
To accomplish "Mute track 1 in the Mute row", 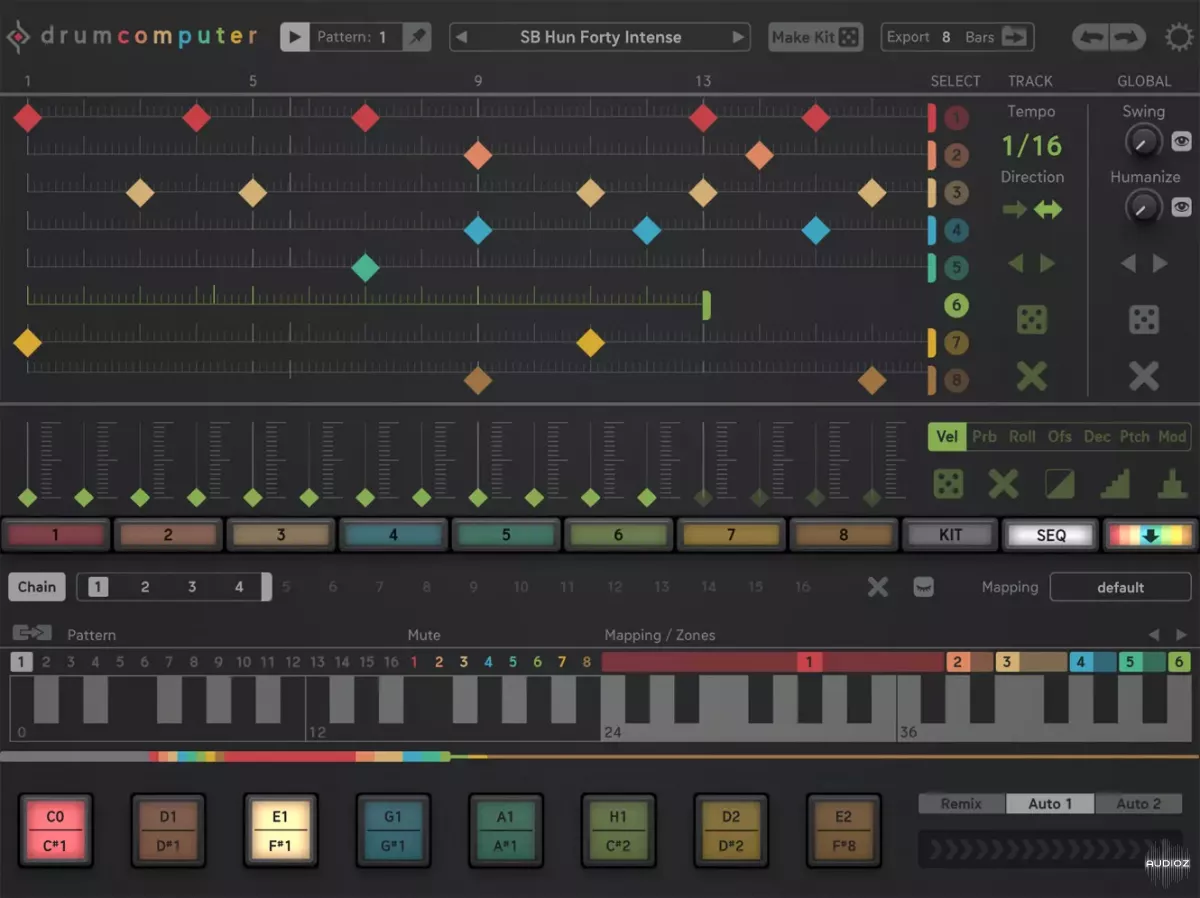I will tap(414, 662).
